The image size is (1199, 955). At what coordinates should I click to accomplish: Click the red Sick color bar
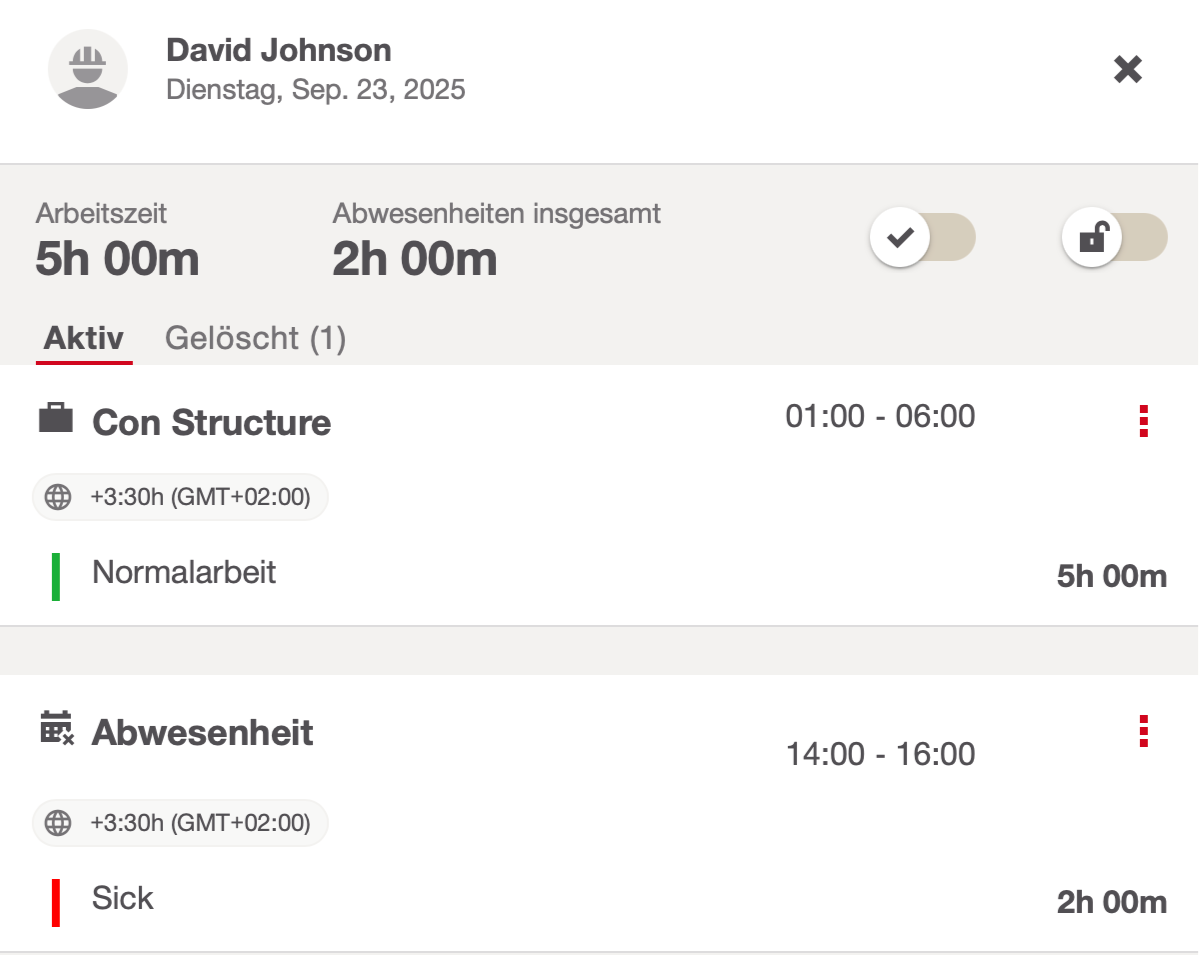[56, 902]
